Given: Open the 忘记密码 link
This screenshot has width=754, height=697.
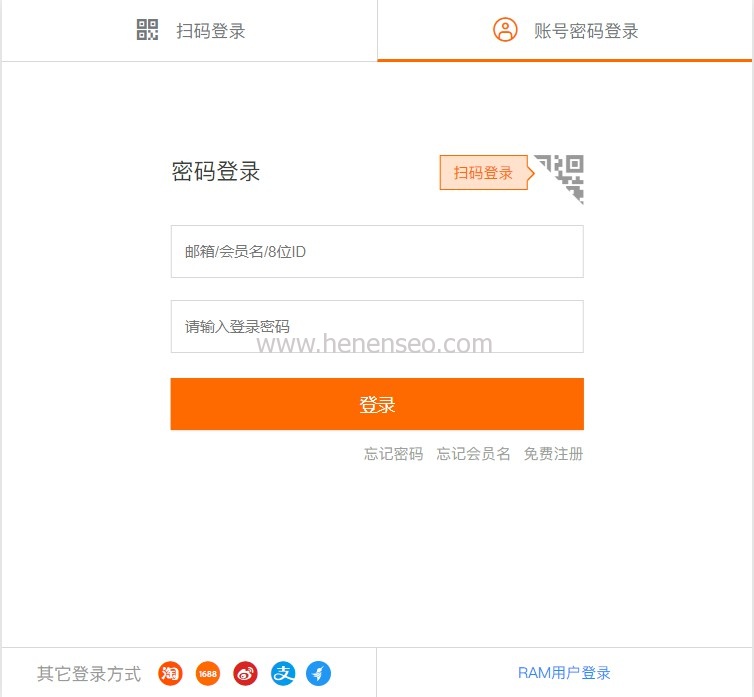Looking at the screenshot, I should pos(393,454).
